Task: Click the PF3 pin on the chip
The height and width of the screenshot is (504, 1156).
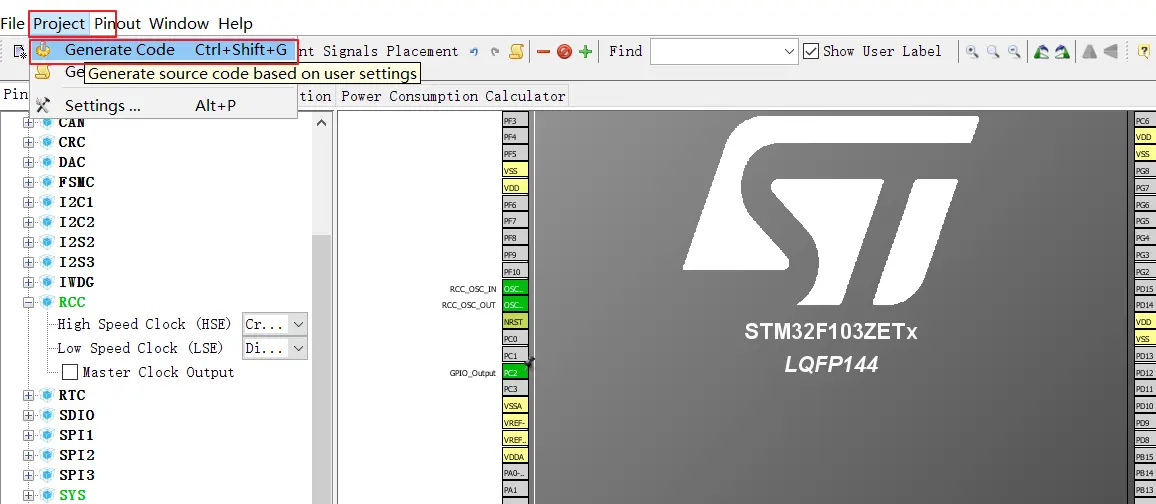Action: tap(515, 120)
